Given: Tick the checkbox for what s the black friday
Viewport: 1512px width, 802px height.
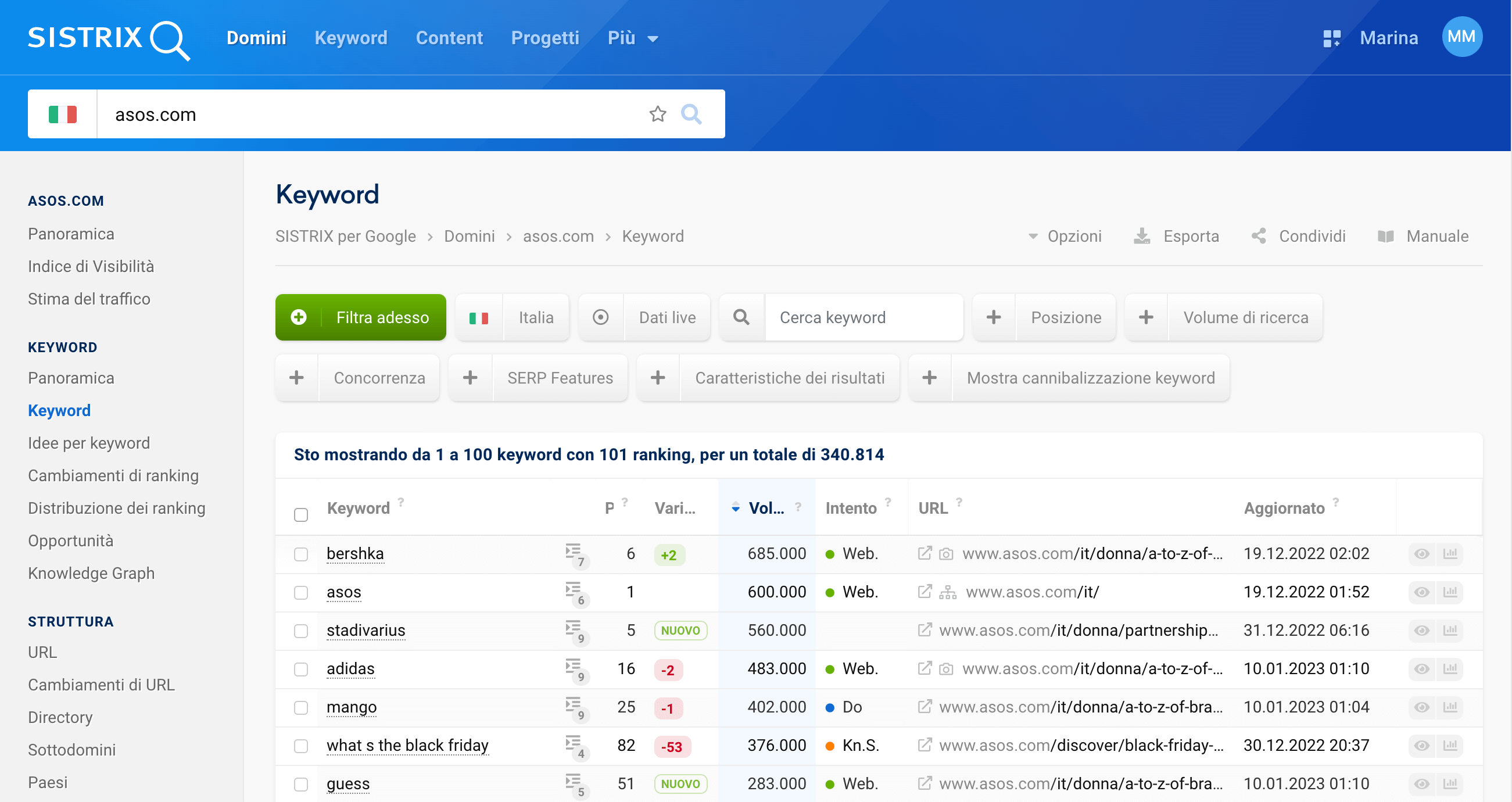Looking at the screenshot, I should click(x=301, y=746).
